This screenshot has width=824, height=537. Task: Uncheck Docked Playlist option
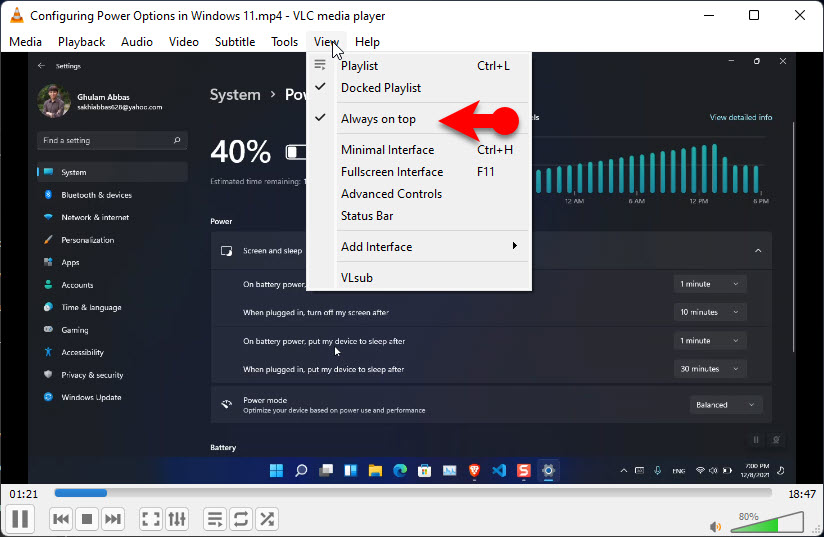419,88
